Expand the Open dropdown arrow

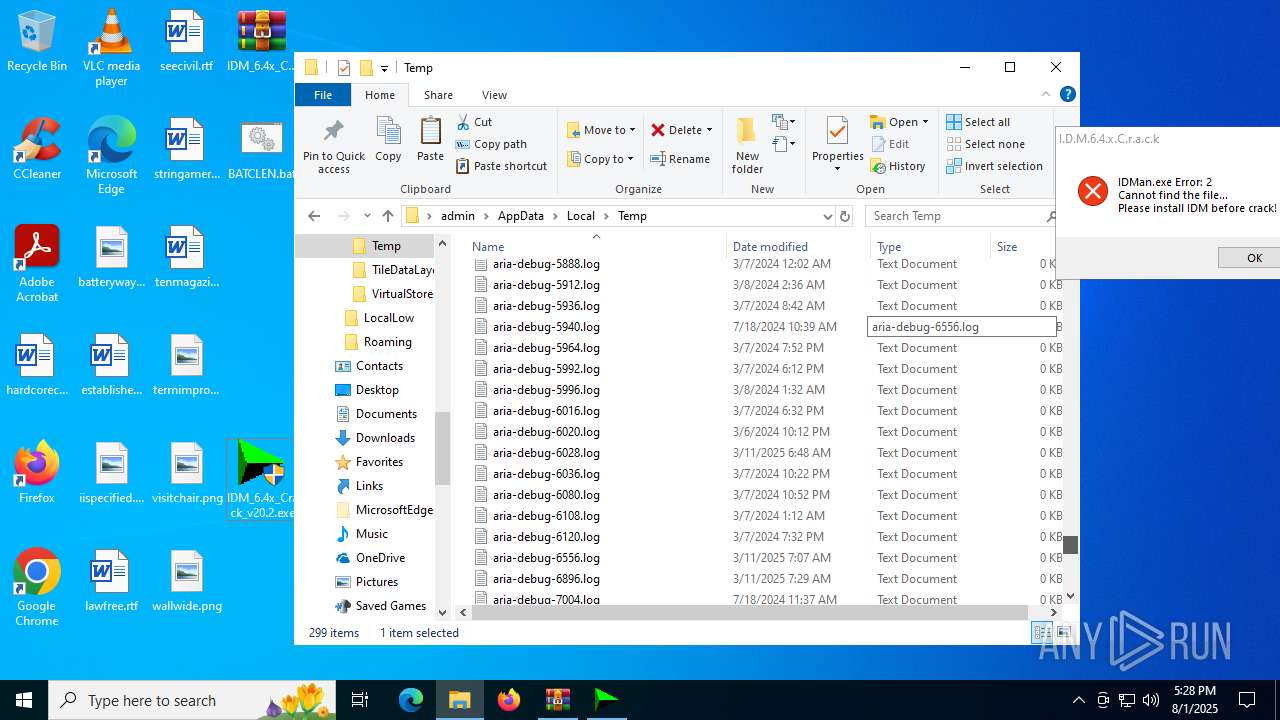coord(925,122)
